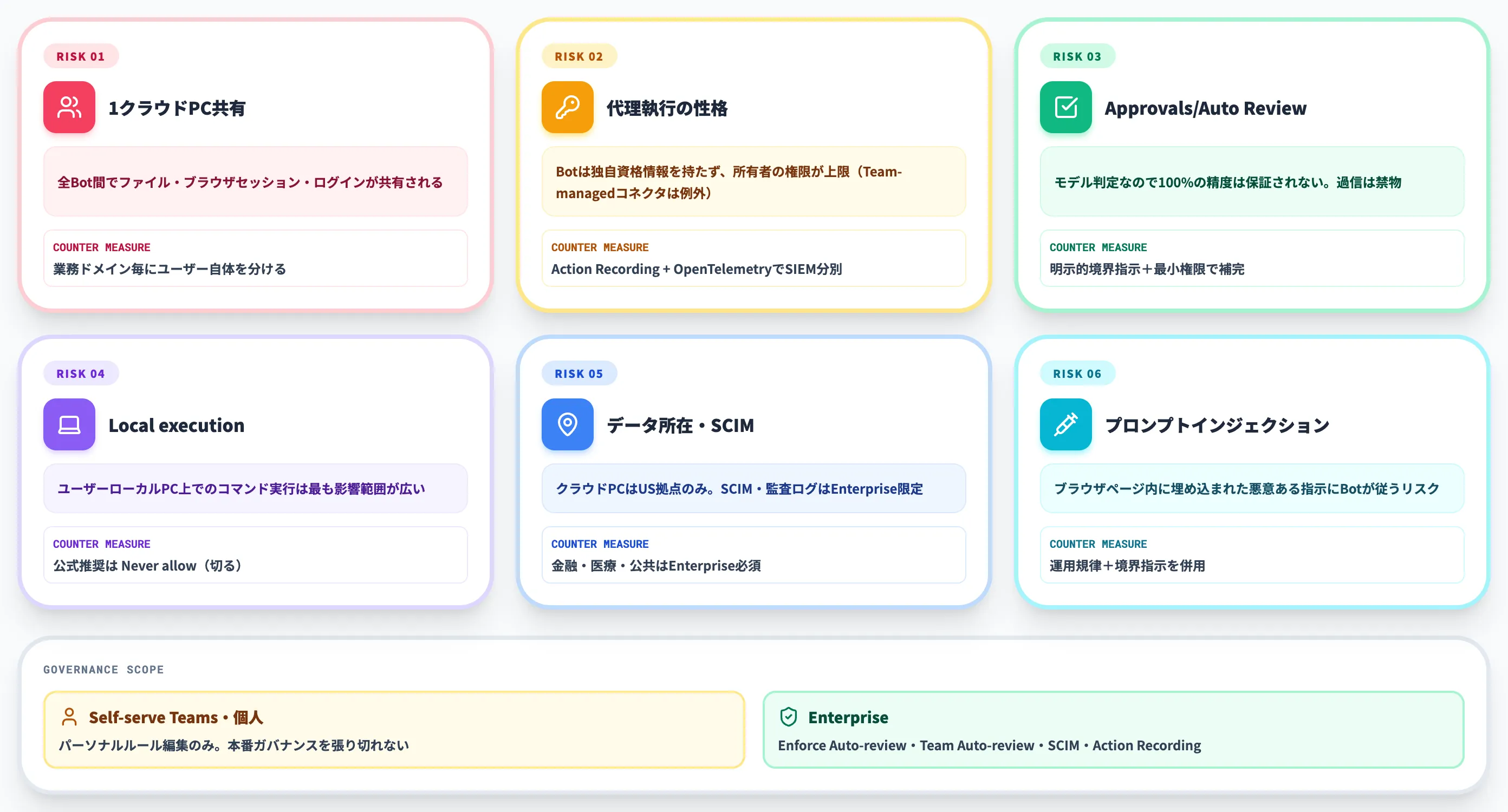Click the 1クラウドPC共有 heading
1508x812 pixels.
pos(177,108)
